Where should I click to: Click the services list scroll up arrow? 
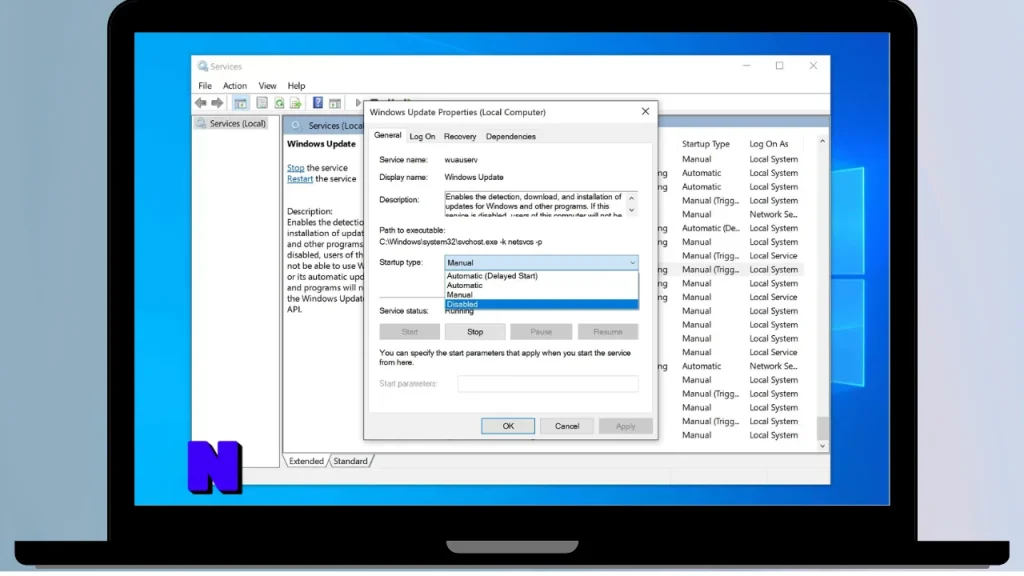[x=822, y=141]
